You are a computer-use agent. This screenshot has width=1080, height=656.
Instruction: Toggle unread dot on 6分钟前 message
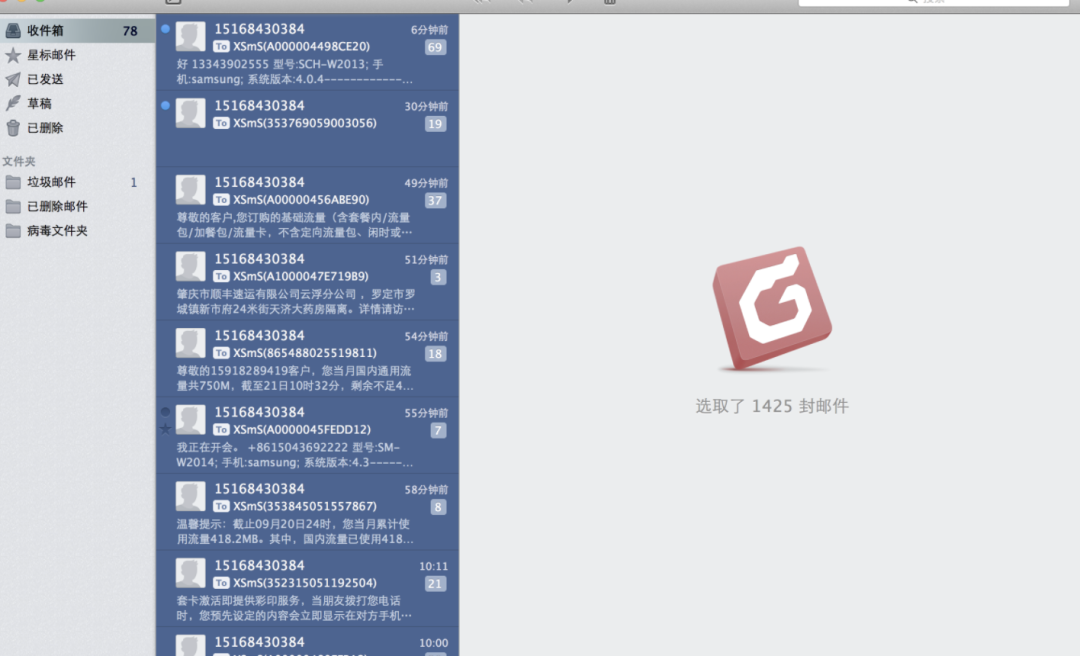click(165, 29)
